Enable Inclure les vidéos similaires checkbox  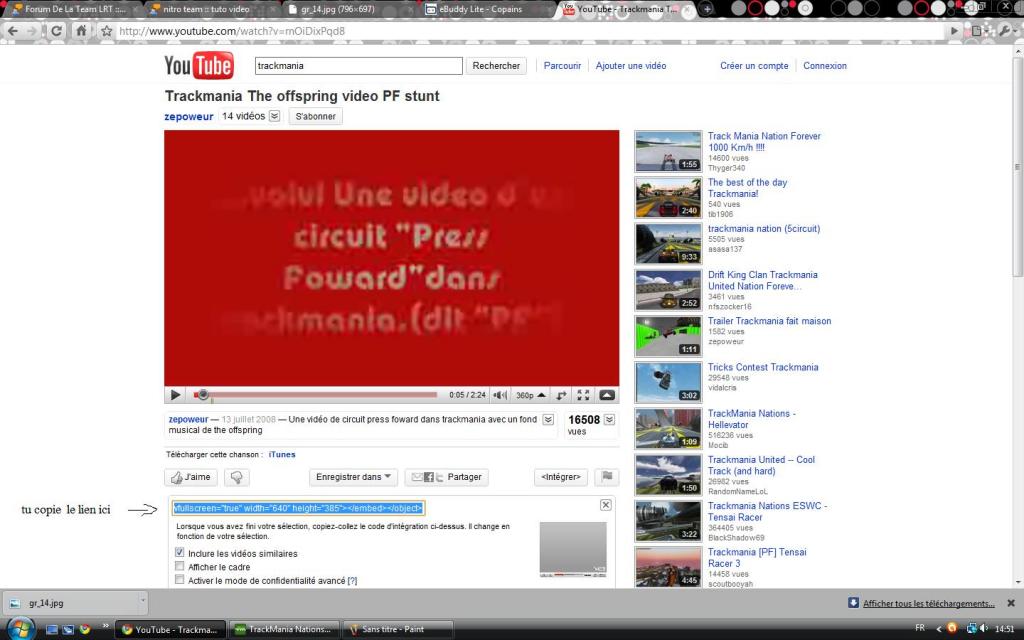(180, 552)
